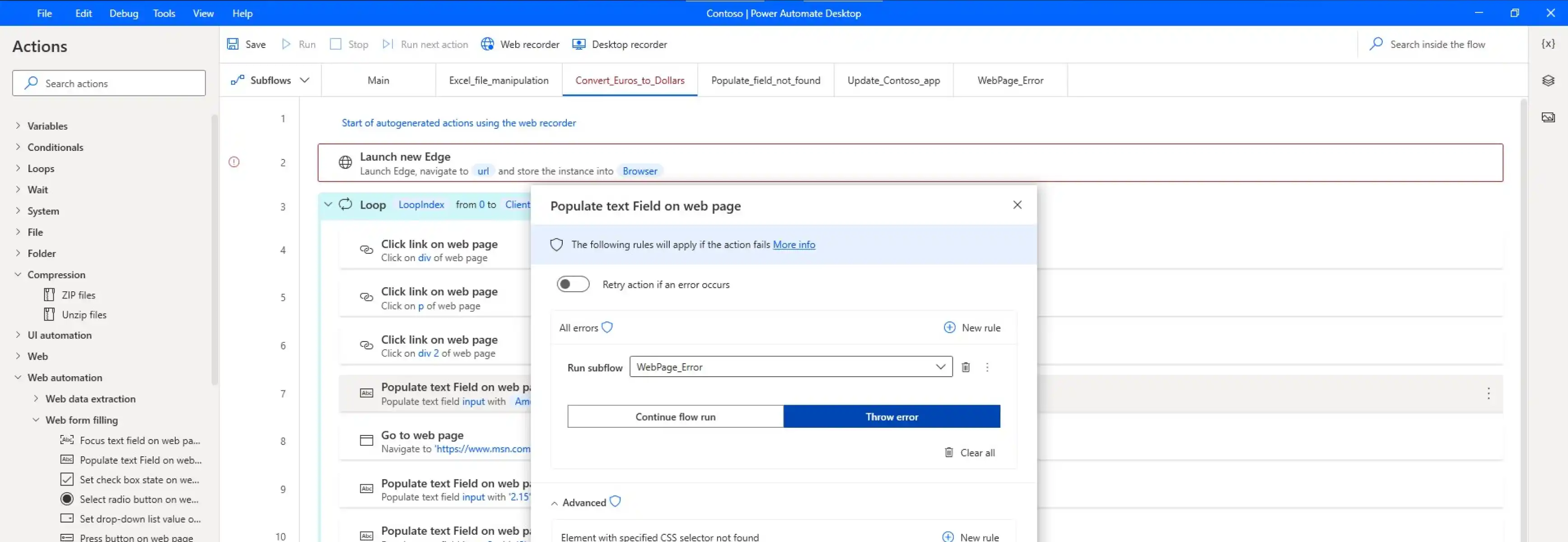The width and height of the screenshot is (1568, 542).
Task: Select Populate text Field on web action in panel
Action: 131,460
